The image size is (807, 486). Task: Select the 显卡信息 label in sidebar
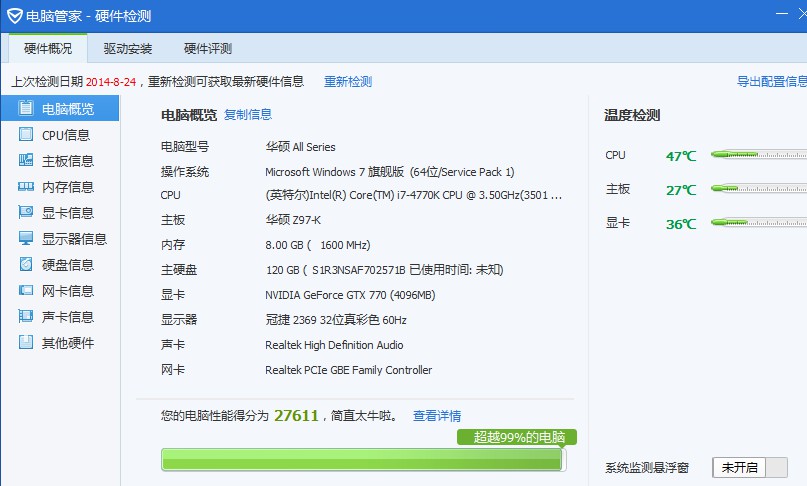68,213
